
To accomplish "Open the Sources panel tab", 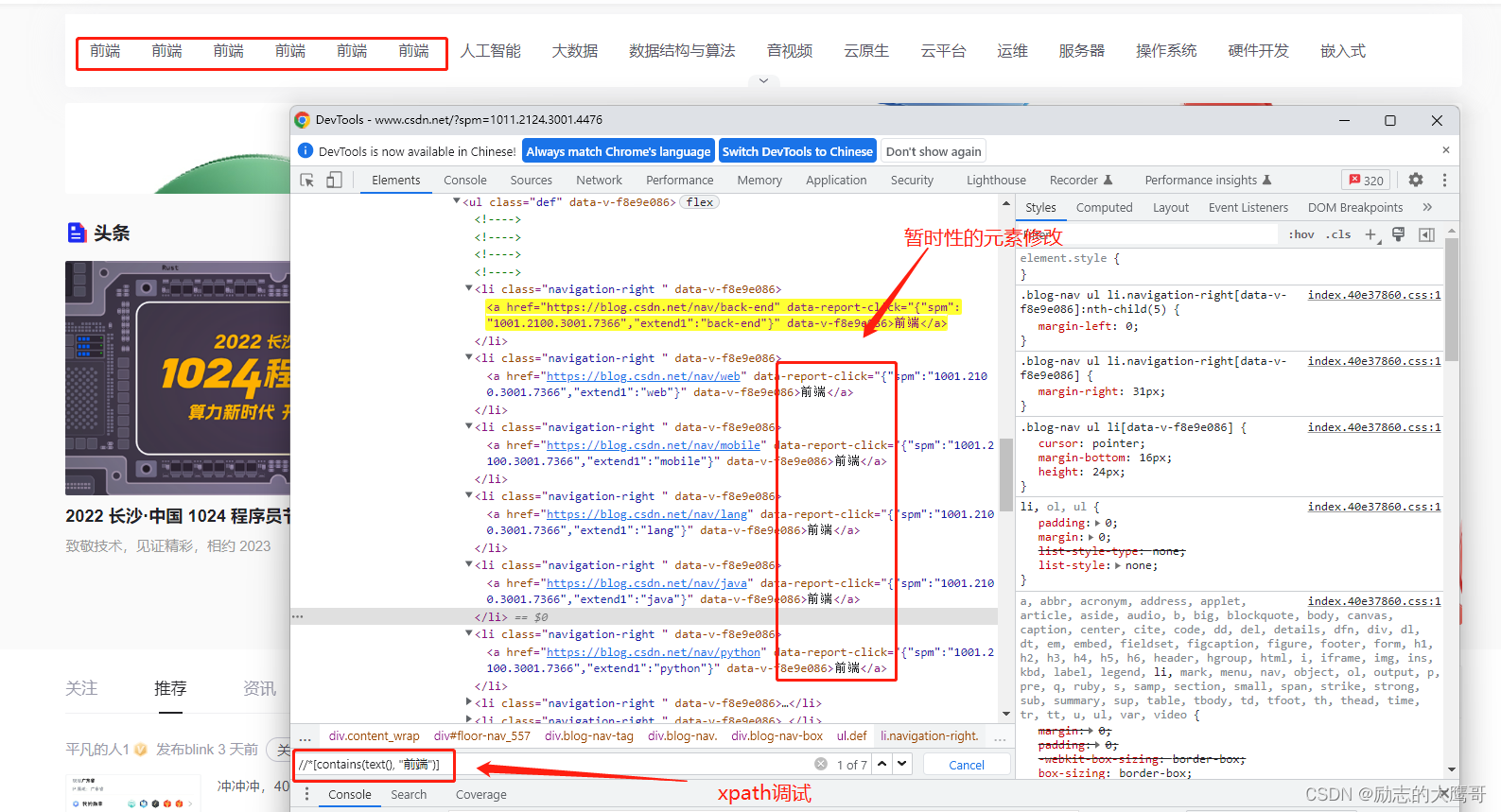I will tap(532, 180).
